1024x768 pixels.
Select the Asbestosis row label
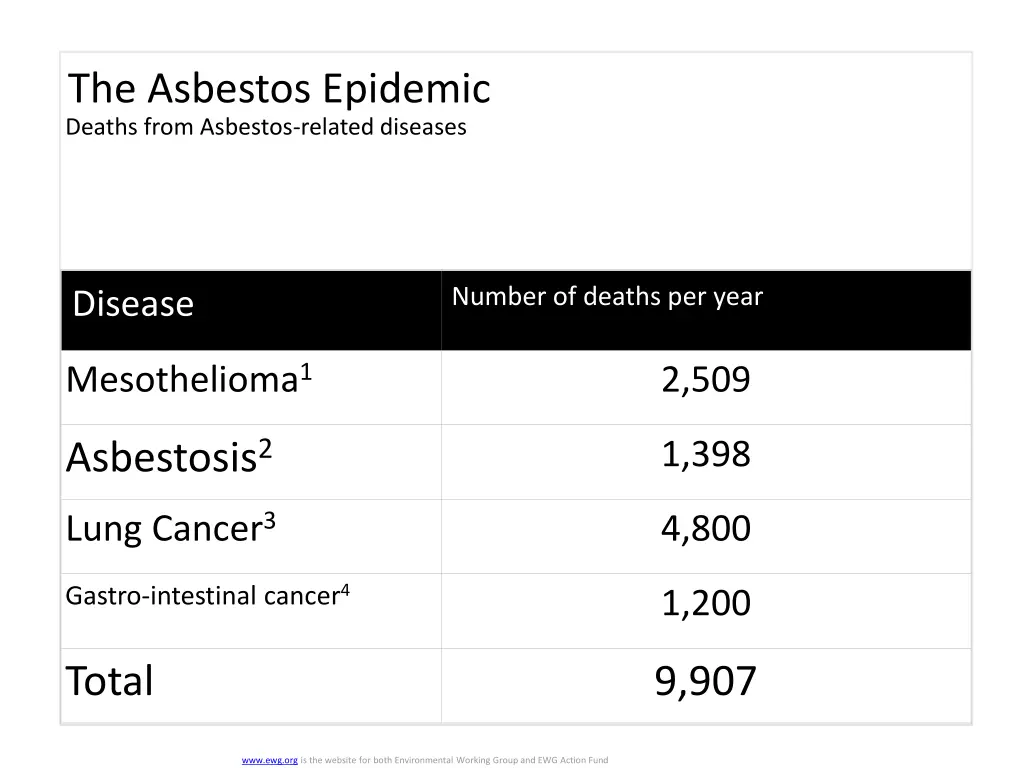(x=160, y=458)
